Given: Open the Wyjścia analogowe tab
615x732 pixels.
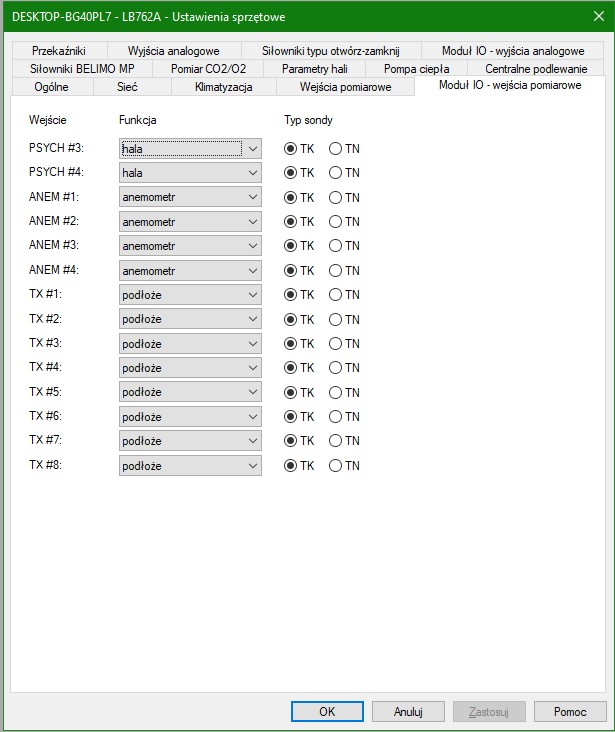Looking at the screenshot, I should coord(173,50).
